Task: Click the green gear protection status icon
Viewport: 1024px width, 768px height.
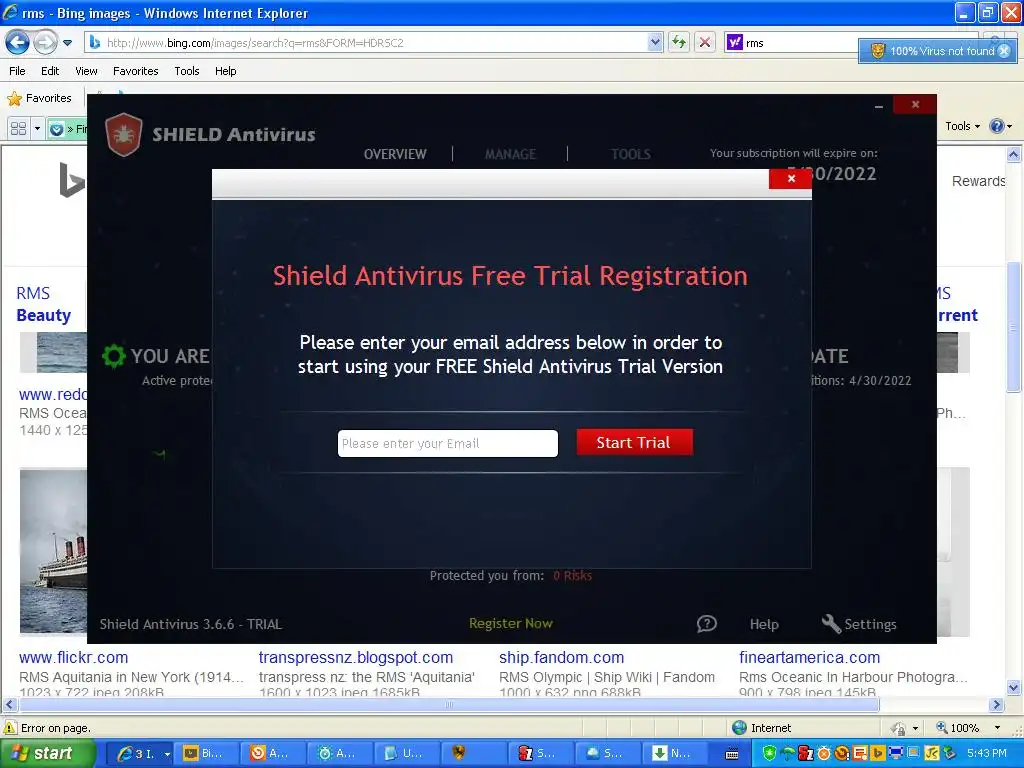Action: pos(114,356)
